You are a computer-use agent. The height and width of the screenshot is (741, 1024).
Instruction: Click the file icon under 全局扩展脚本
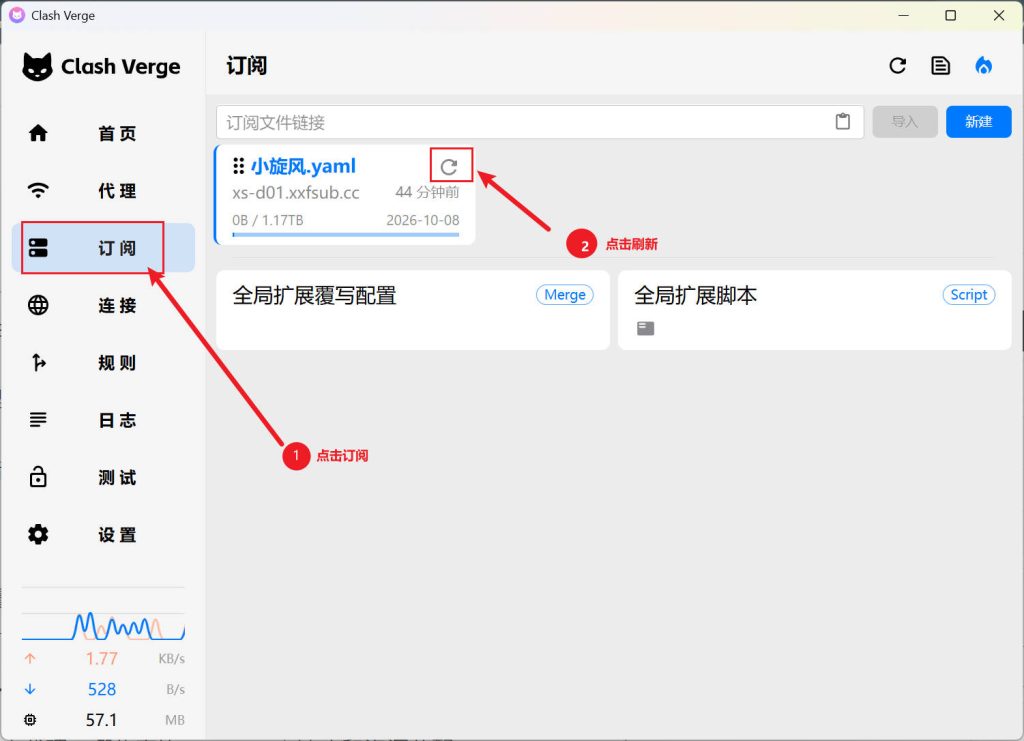(x=646, y=328)
